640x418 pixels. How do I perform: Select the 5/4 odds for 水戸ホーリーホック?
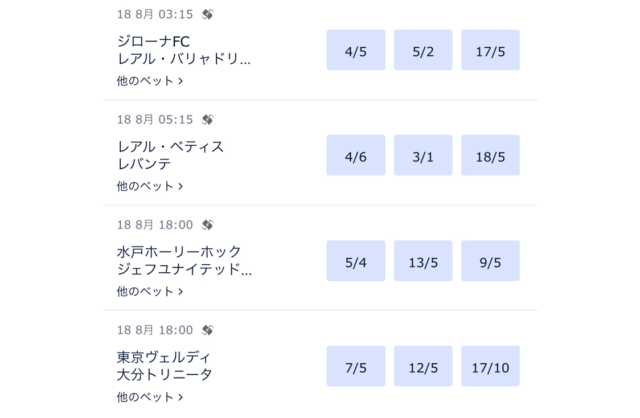pos(356,261)
